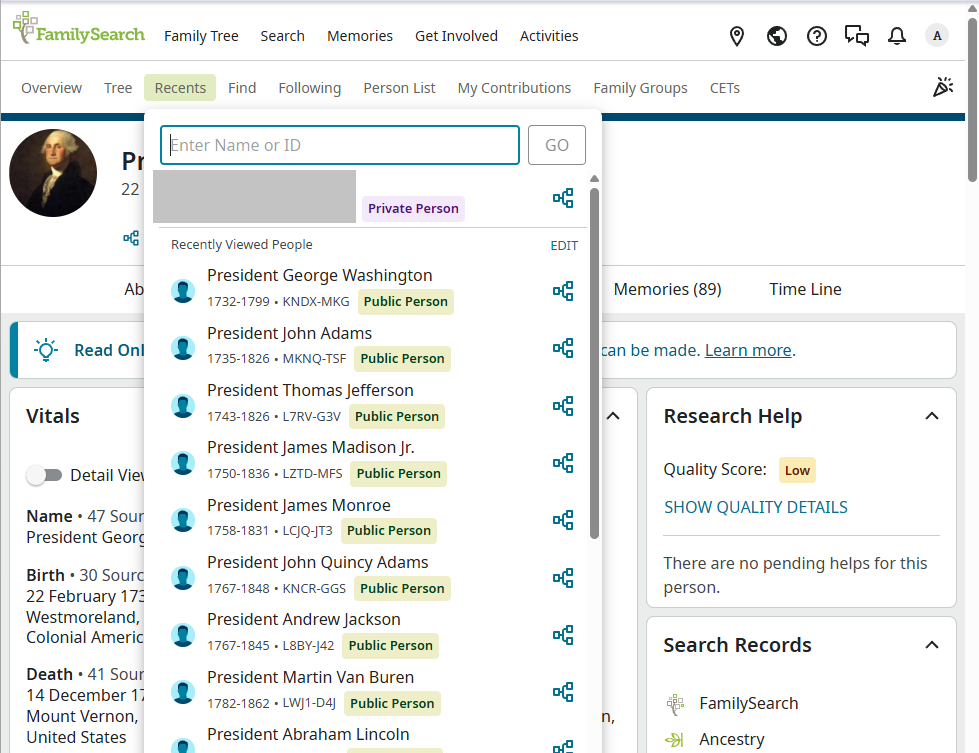Open the CETs tab
Image resolution: width=979 pixels, height=753 pixels.
pyautogui.click(x=724, y=88)
